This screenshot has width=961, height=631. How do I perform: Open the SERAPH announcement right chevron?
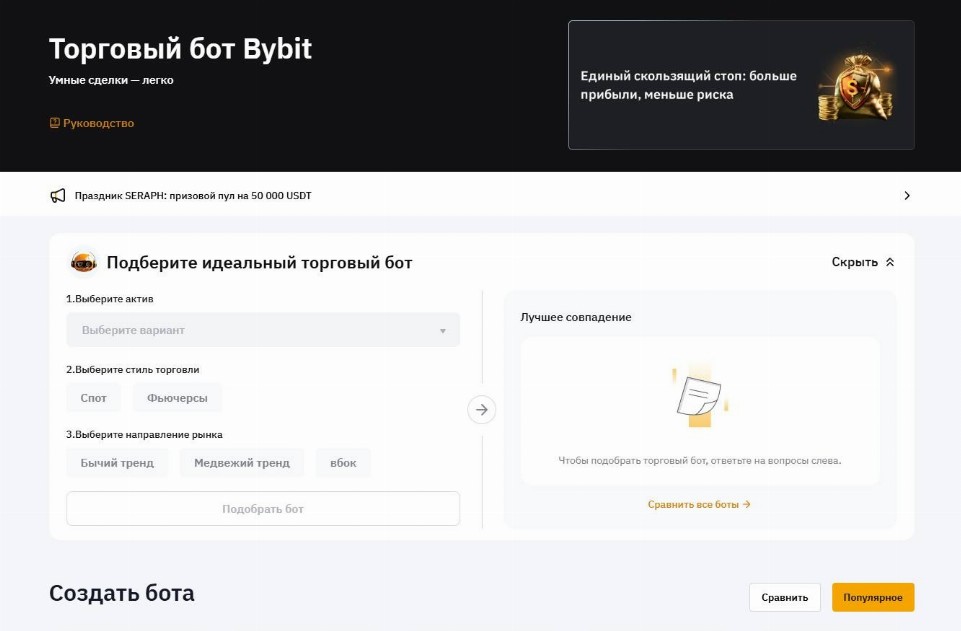tap(906, 196)
